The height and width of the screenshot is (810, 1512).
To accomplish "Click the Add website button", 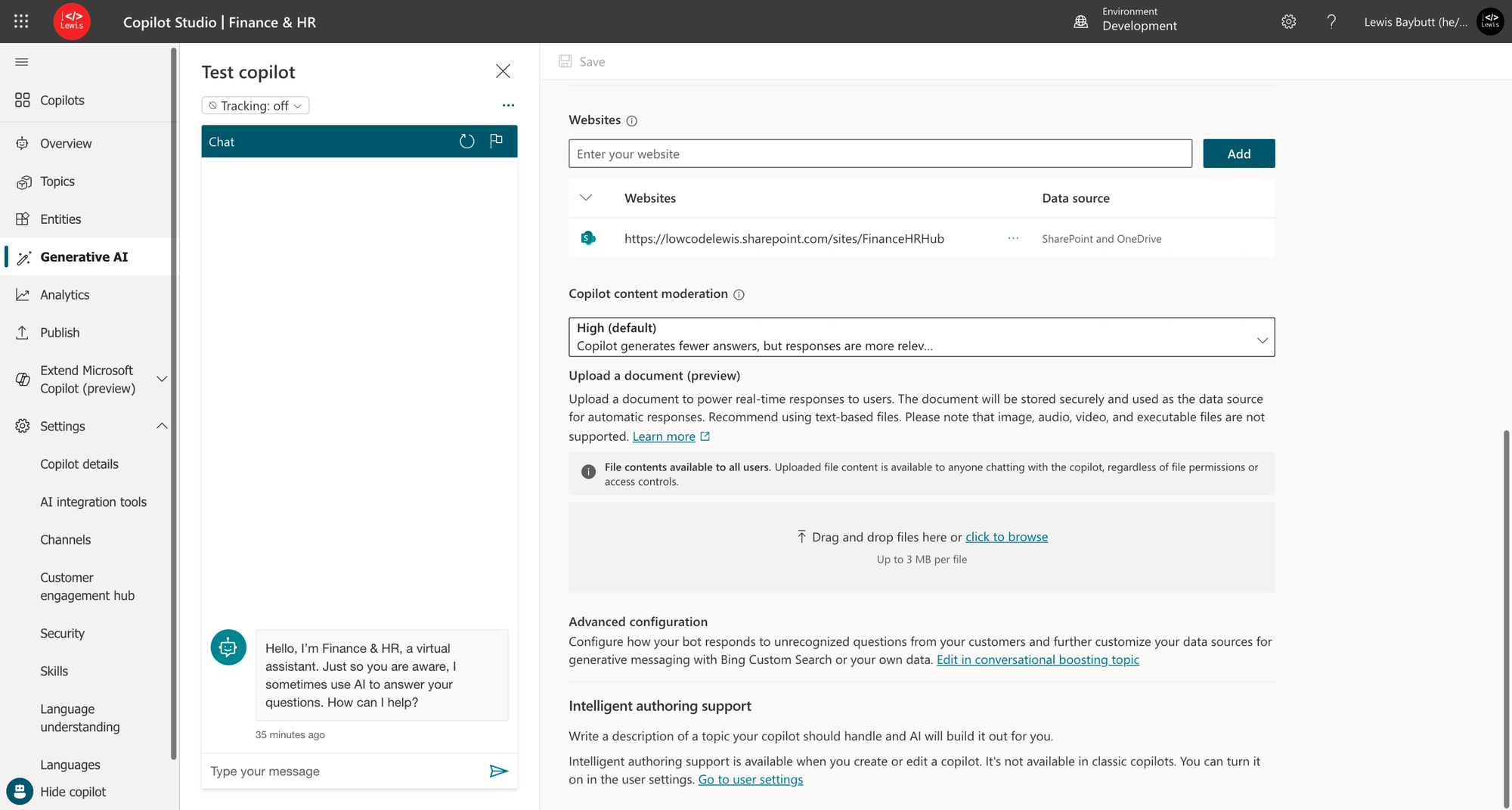I will [x=1238, y=154].
